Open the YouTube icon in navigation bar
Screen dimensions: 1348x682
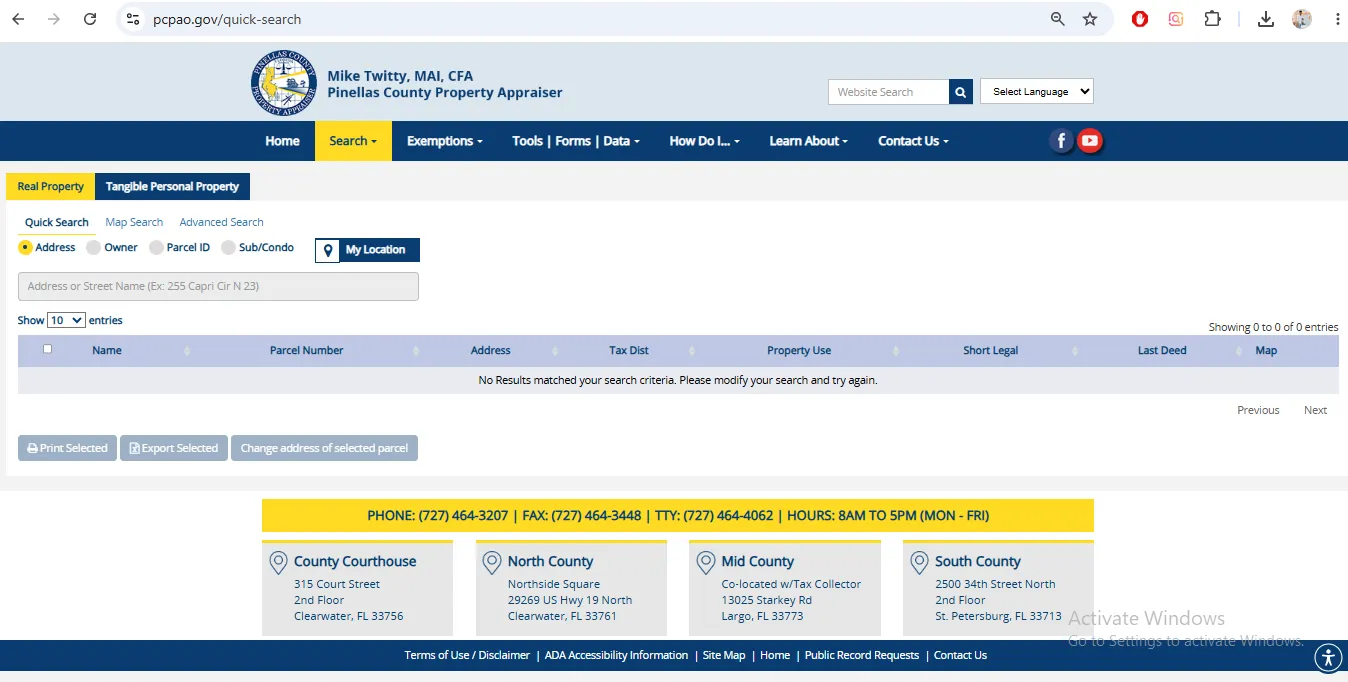pos(1090,141)
